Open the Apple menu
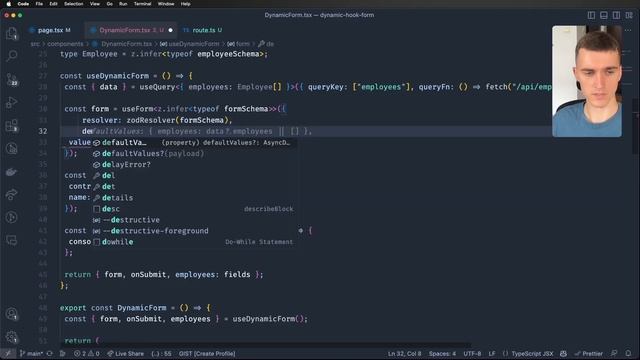 (x=9, y=4)
